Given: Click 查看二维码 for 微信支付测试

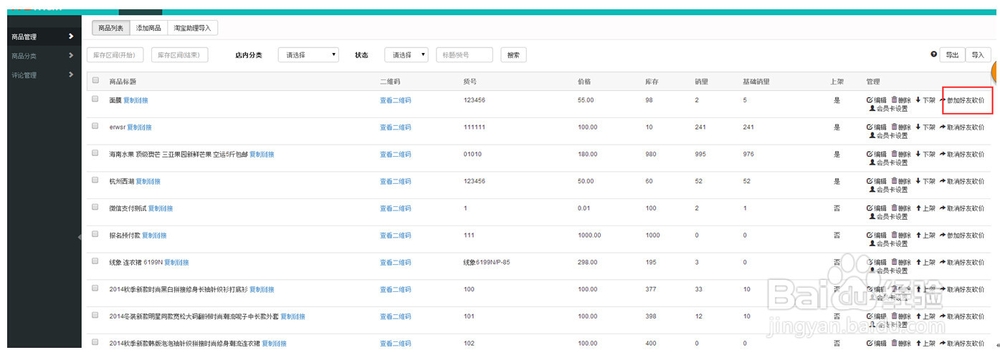Looking at the screenshot, I should click(x=395, y=208).
